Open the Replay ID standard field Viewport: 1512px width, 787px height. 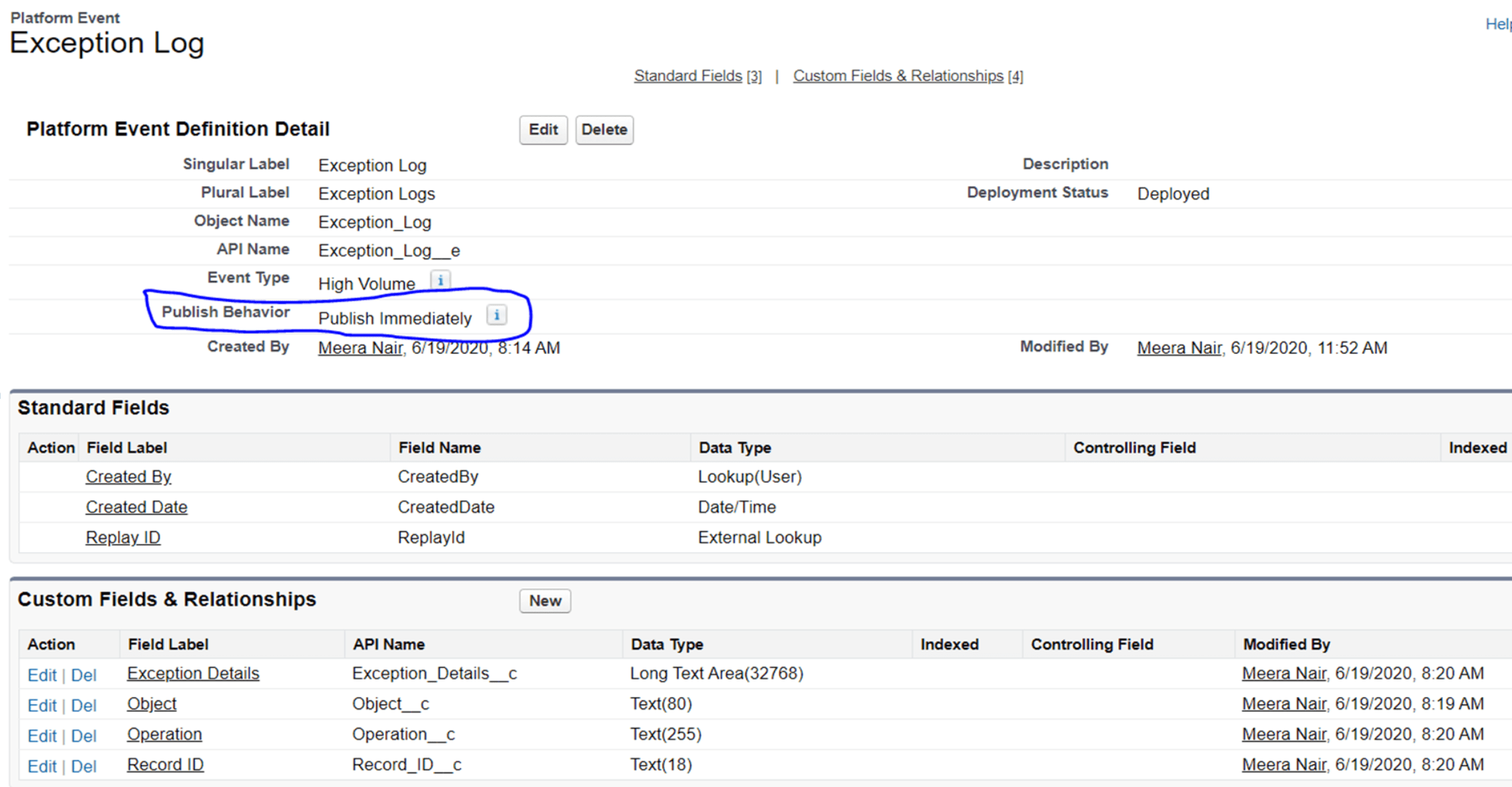click(123, 537)
